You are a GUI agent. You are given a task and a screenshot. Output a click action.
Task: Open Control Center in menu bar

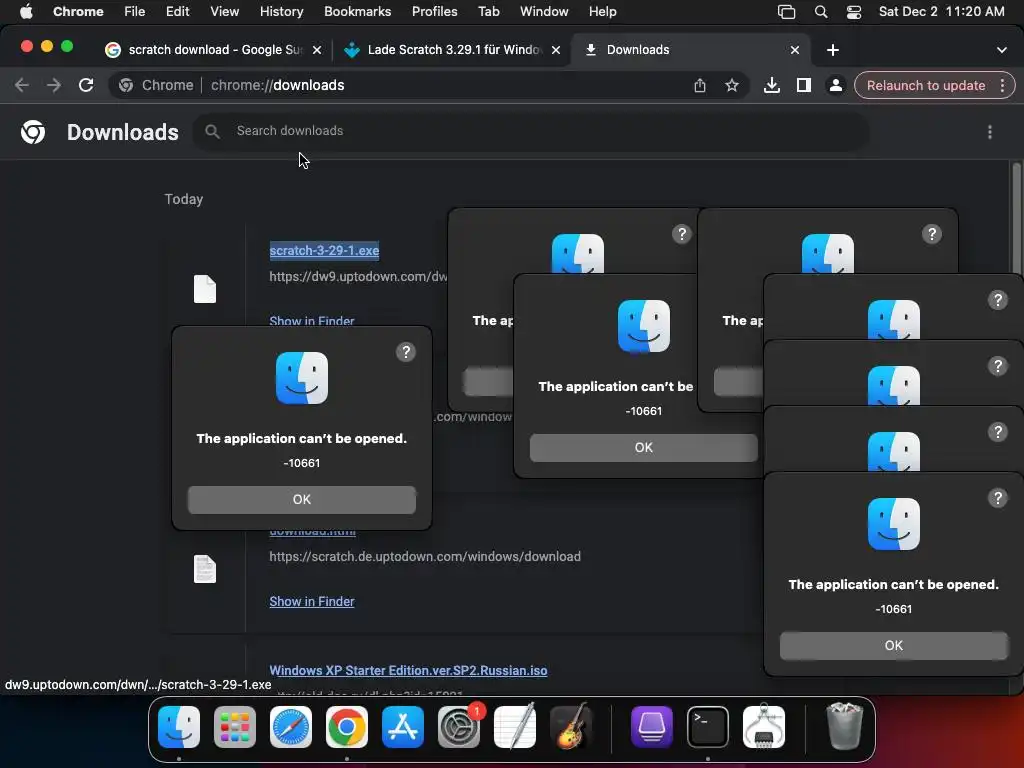point(854,12)
